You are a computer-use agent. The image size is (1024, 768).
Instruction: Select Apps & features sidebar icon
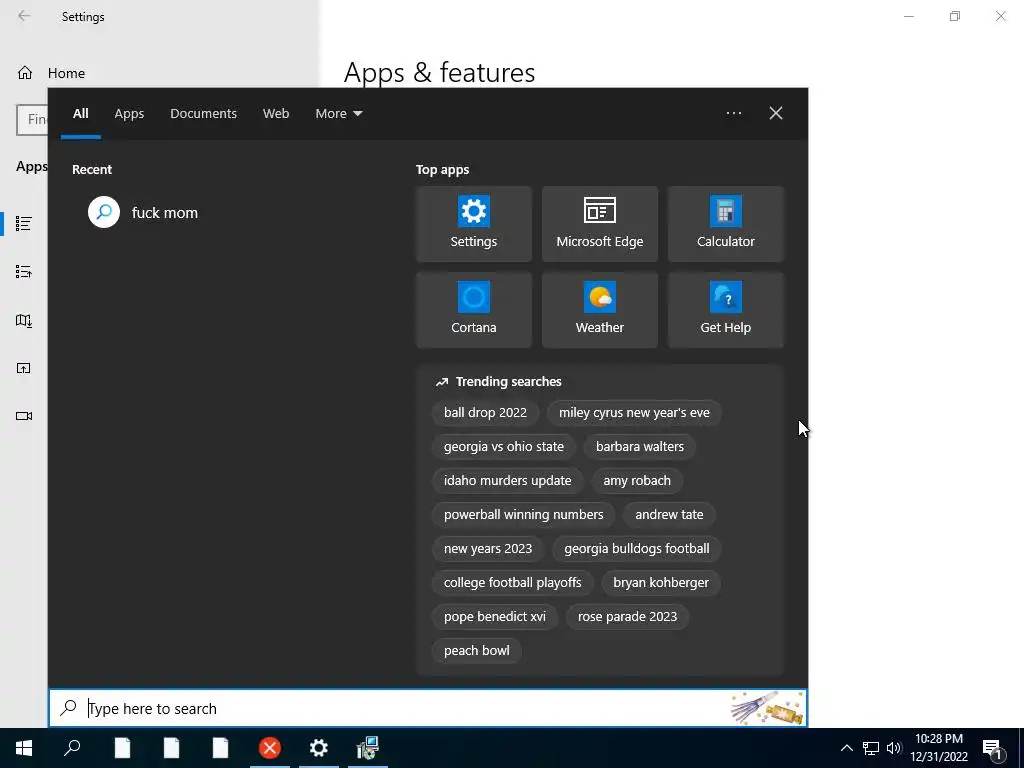point(24,223)
